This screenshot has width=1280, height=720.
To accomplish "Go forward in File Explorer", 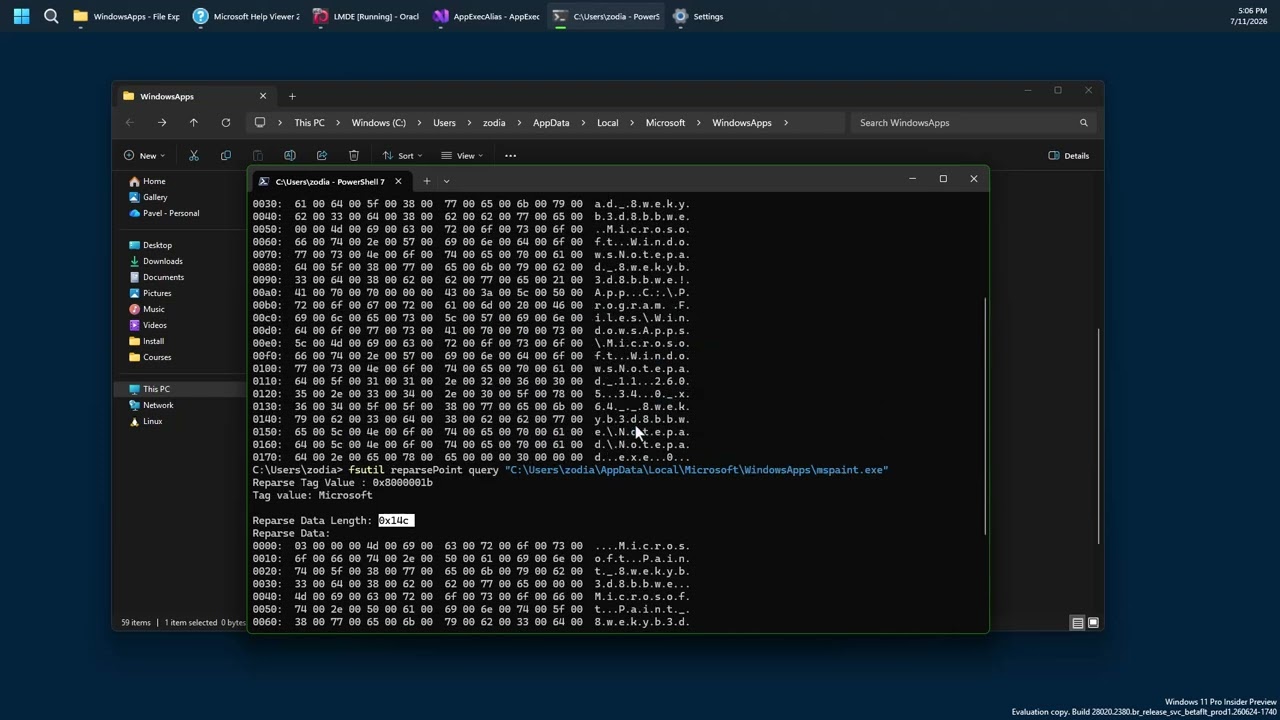I will pyautogui.click(x=162, y=123).
